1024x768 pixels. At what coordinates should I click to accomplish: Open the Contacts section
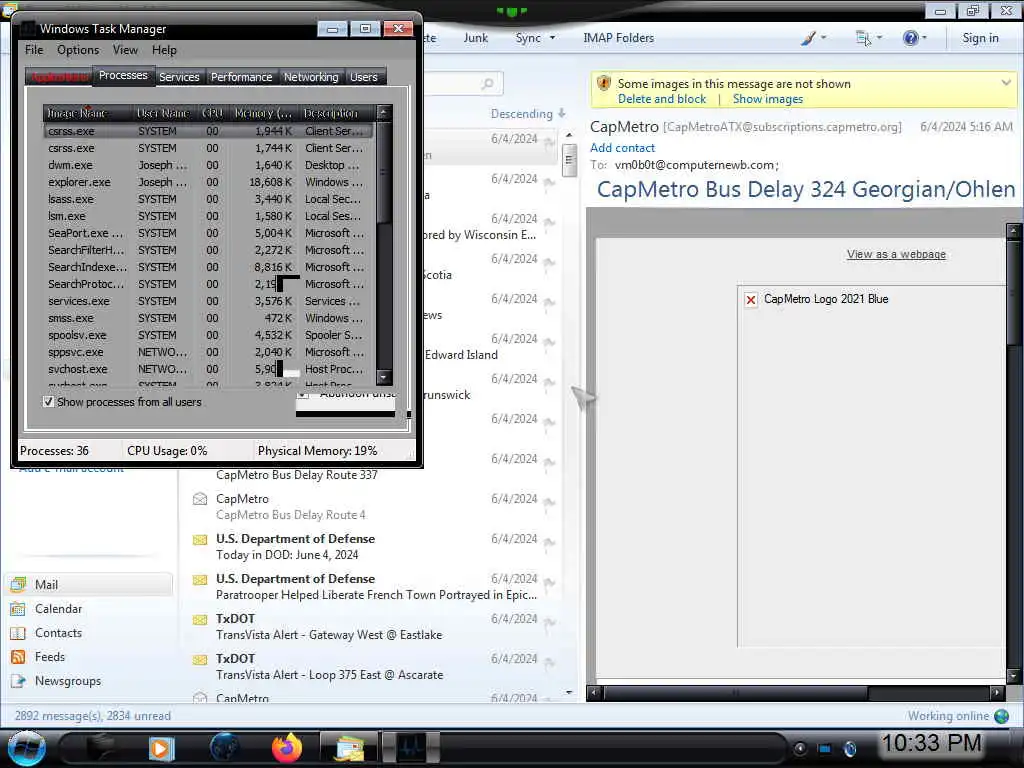pos(58,633)
